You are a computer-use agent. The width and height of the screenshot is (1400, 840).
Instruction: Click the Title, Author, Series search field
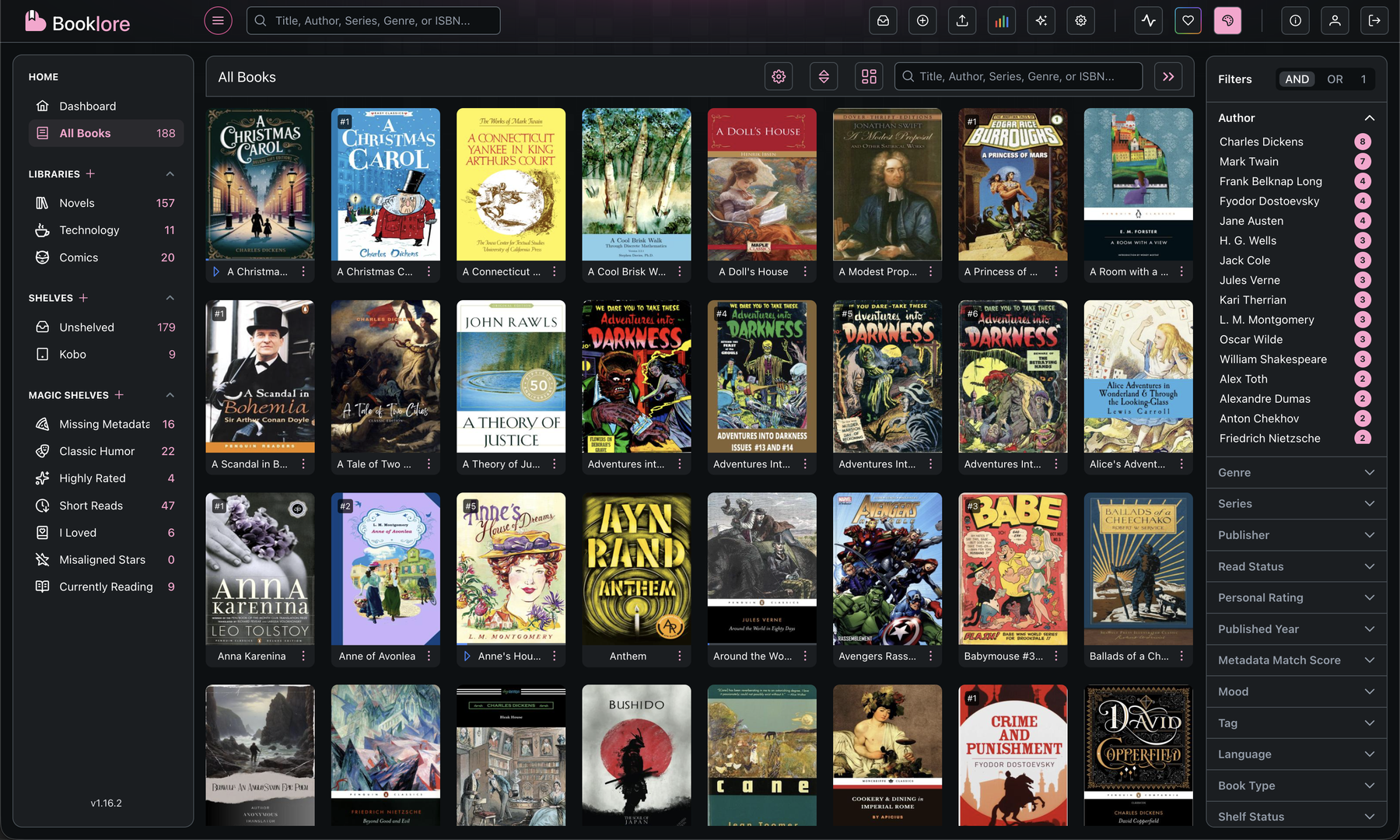click(373, 20)
